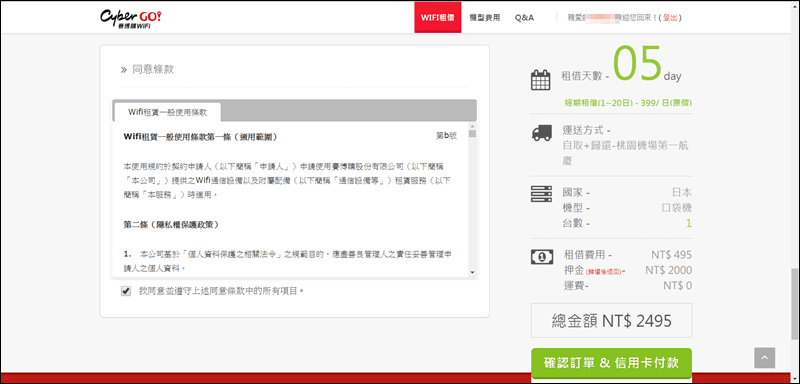Click the calendar icon beside 租借天數
This screenshot has width=800, height=384.
pyautogui.click(x=540, y=80)
